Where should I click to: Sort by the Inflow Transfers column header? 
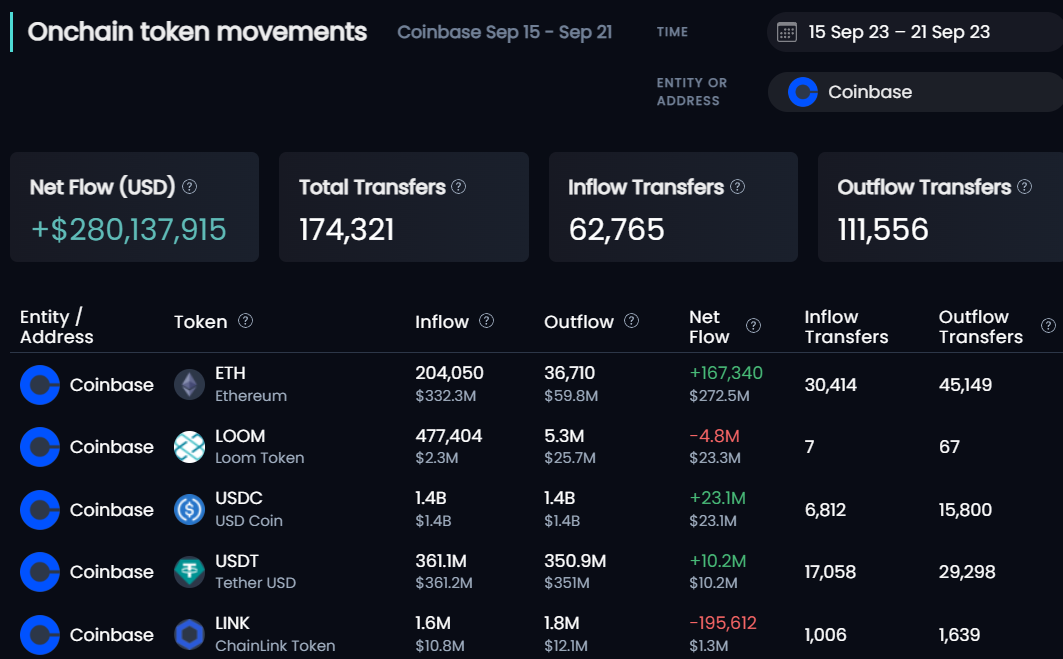(x=846, y=327)
